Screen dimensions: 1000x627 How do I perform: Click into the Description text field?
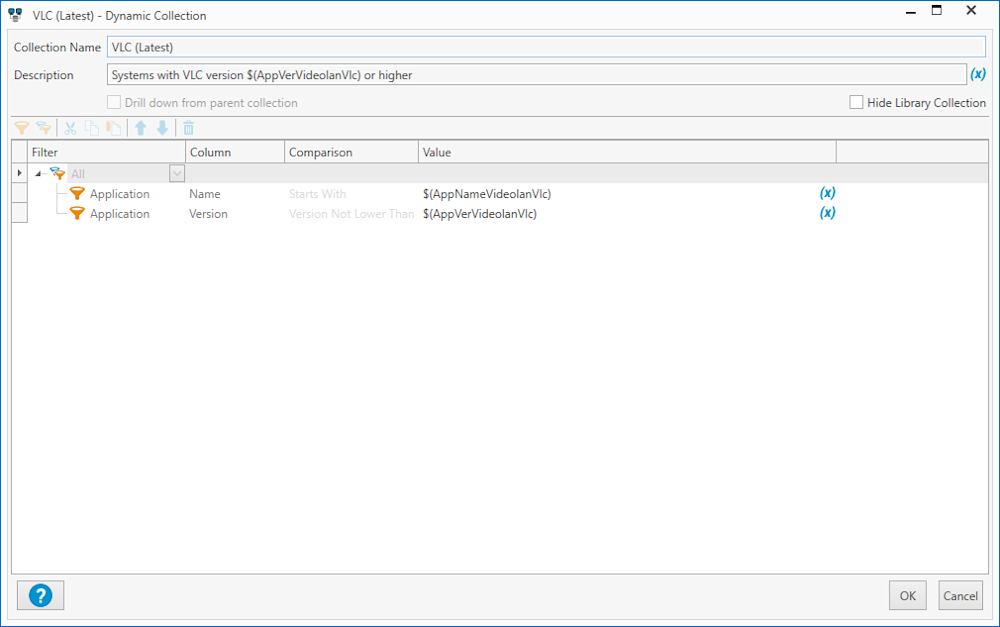[x=536, y=75]
